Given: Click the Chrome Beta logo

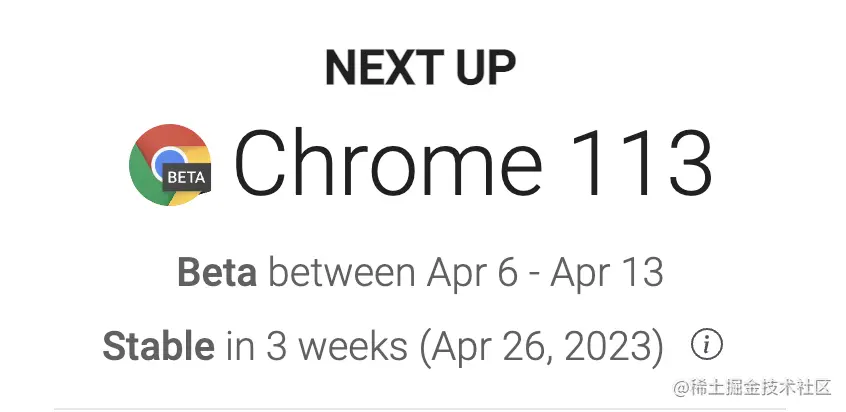Looking at the screenshot, I should pyautogui.click(x=170, y=165).
